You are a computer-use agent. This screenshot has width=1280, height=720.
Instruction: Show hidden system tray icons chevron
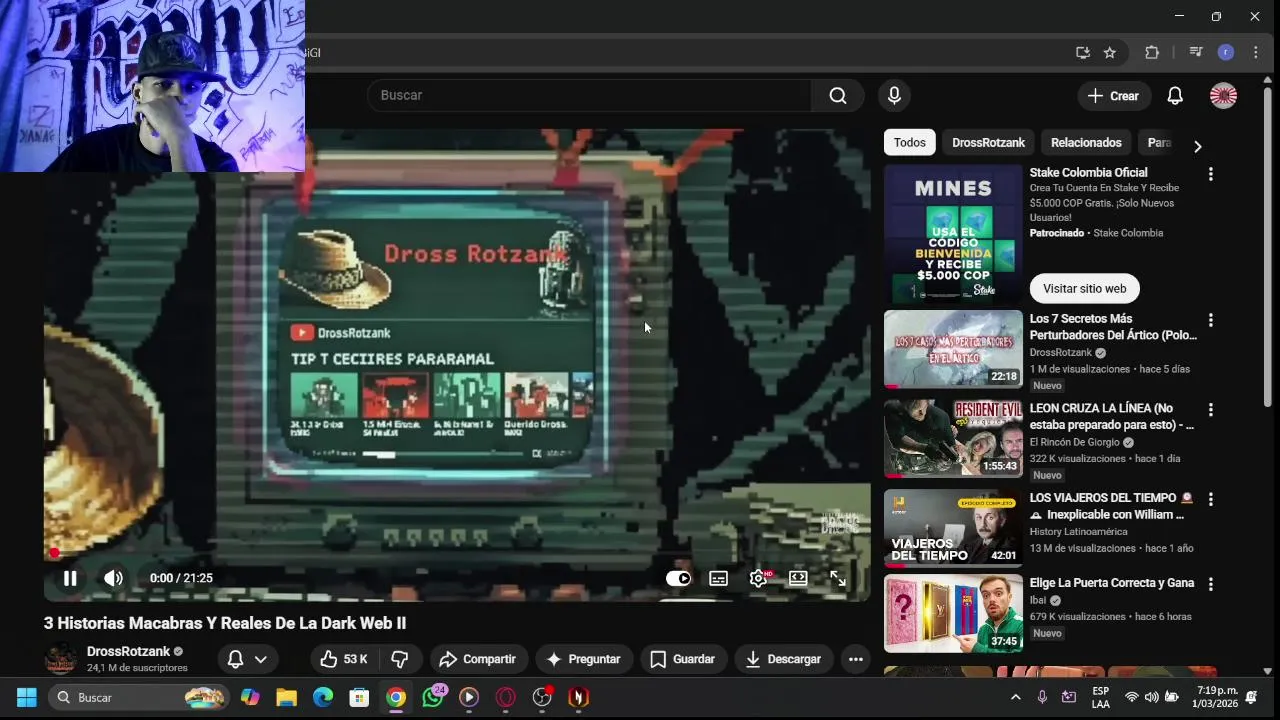(x=1016, y=697)
